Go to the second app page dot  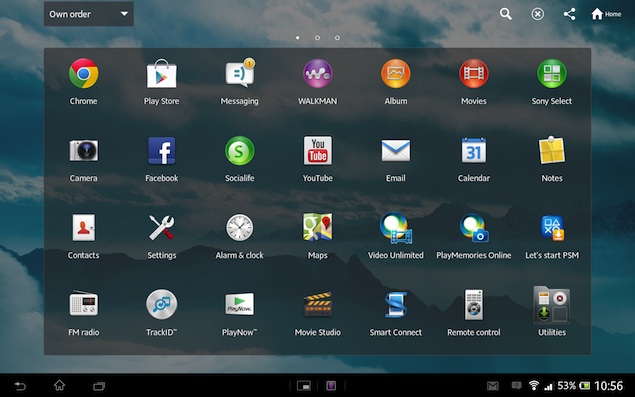[x=318, y=38]
